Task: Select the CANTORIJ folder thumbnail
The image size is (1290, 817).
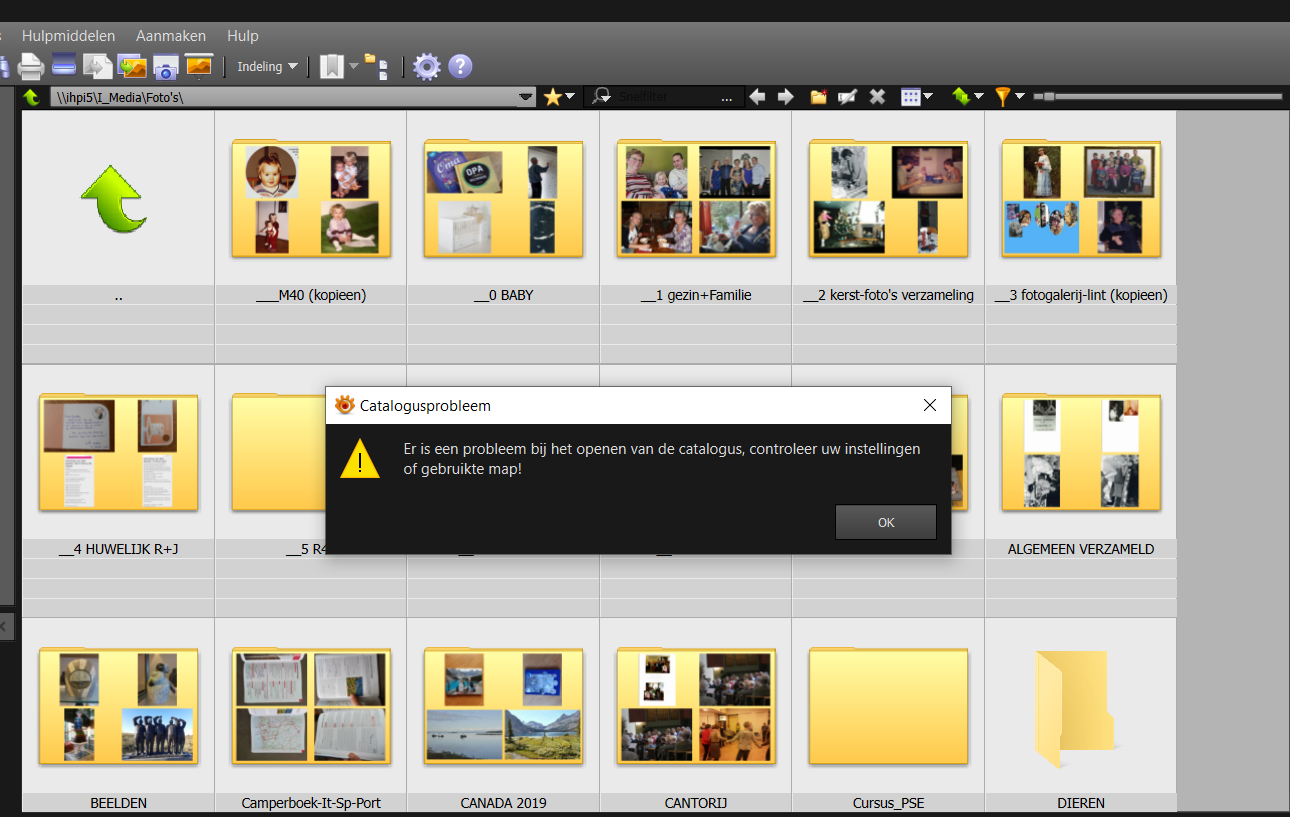Action: (x=696, y=707)
